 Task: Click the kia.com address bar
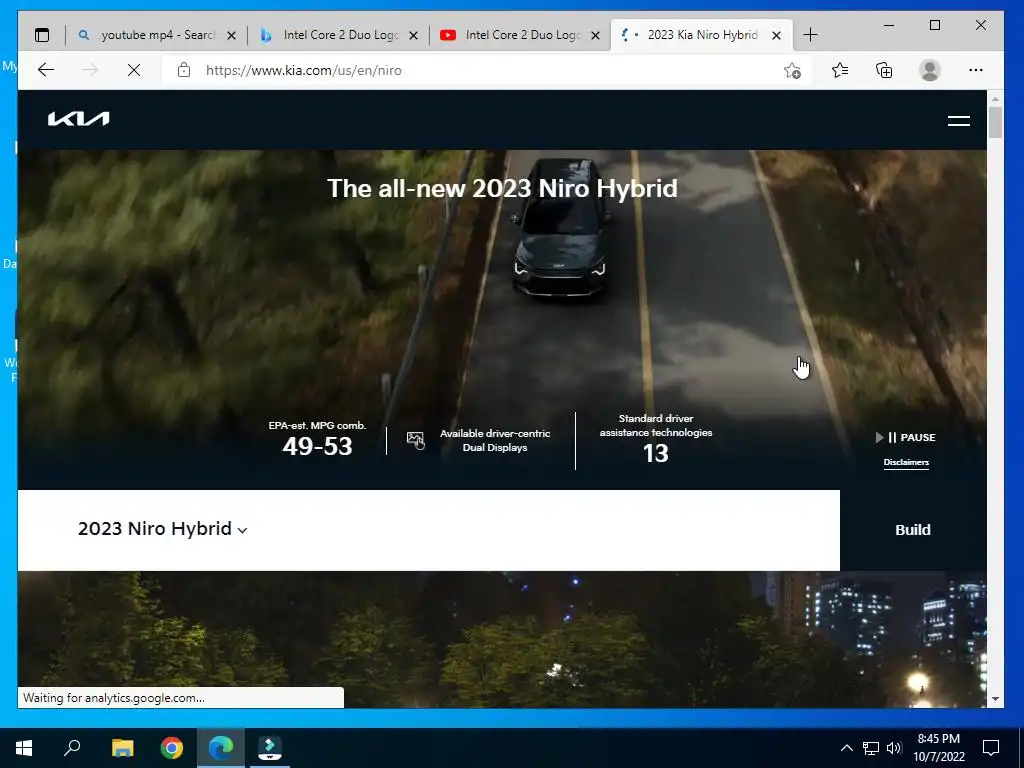pyautogui.click(x=487, y=70)
